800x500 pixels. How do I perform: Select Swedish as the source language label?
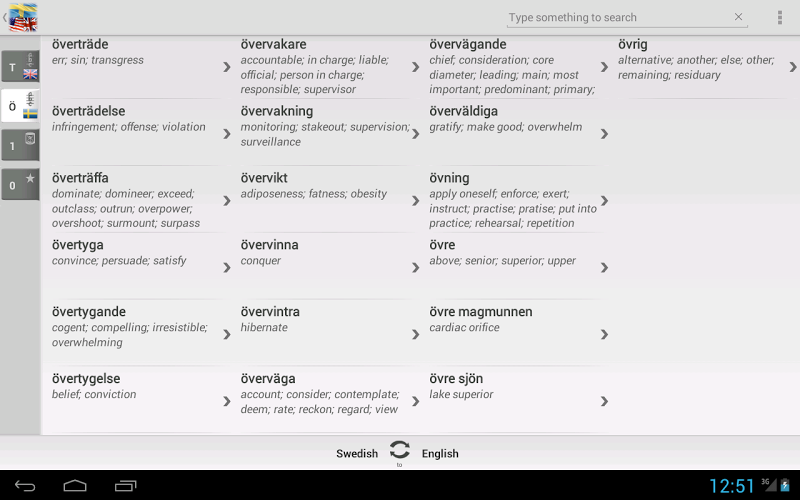pyautogui.click(x=357, y=453)
